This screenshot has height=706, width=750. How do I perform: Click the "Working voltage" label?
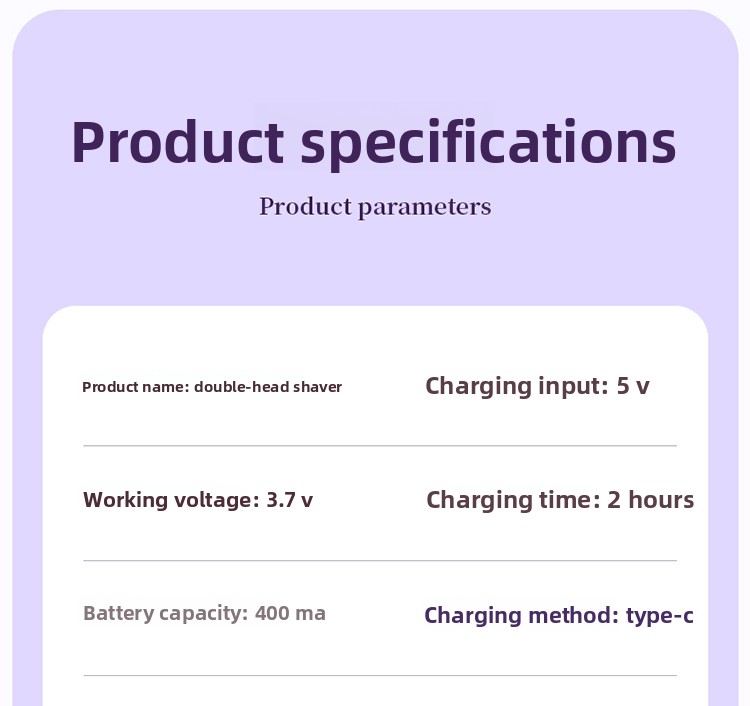coord(169,500)
